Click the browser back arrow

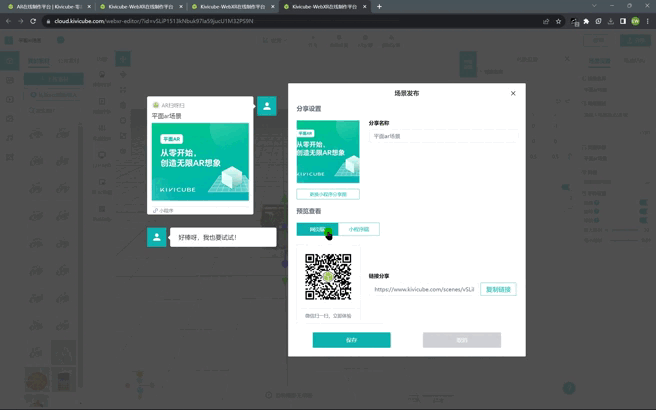coord(9,21)
